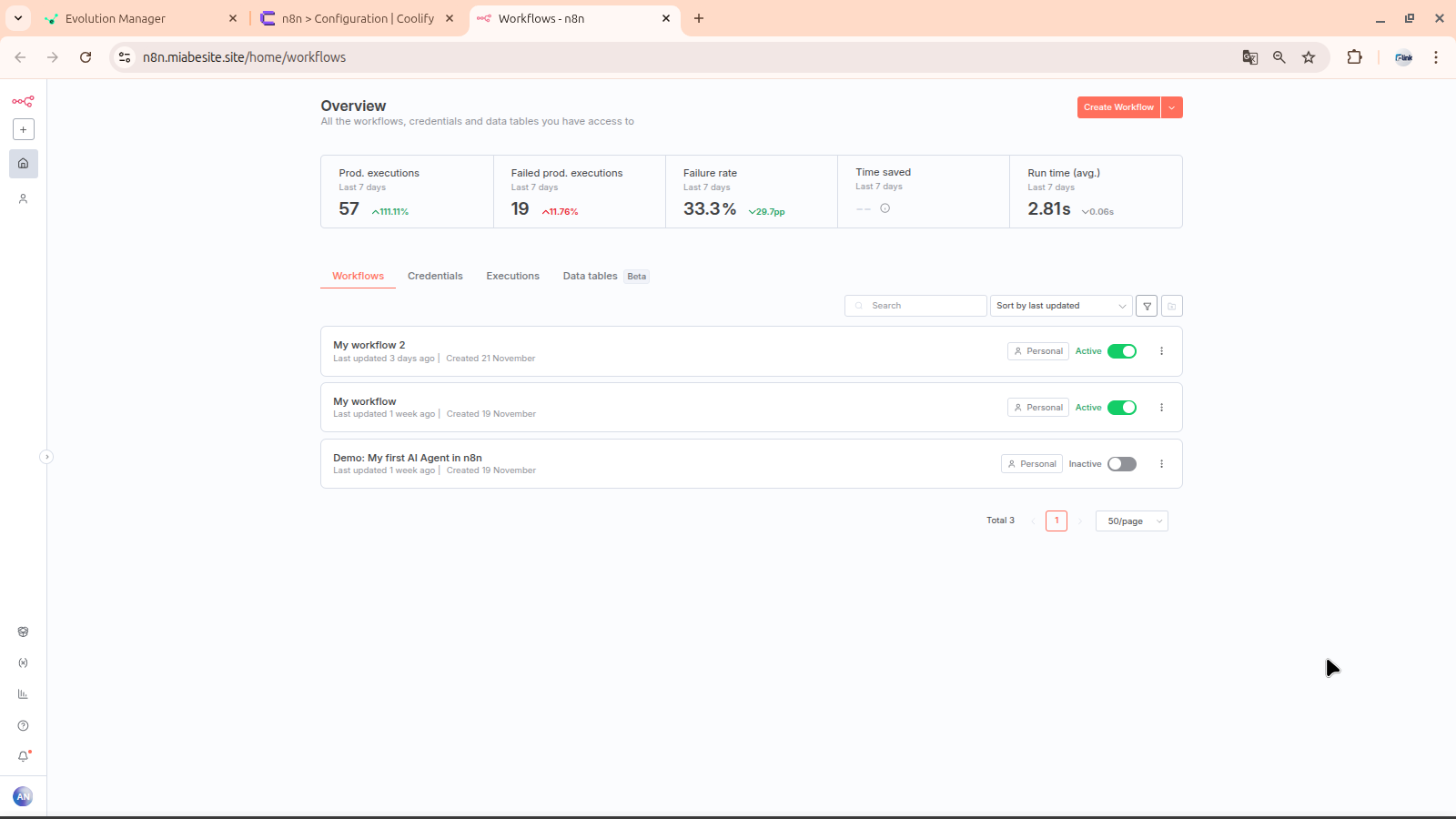Click the Variables icon in sidebar
The width and height of the screenshot is (1456, 819).
(x=23, y=662)
